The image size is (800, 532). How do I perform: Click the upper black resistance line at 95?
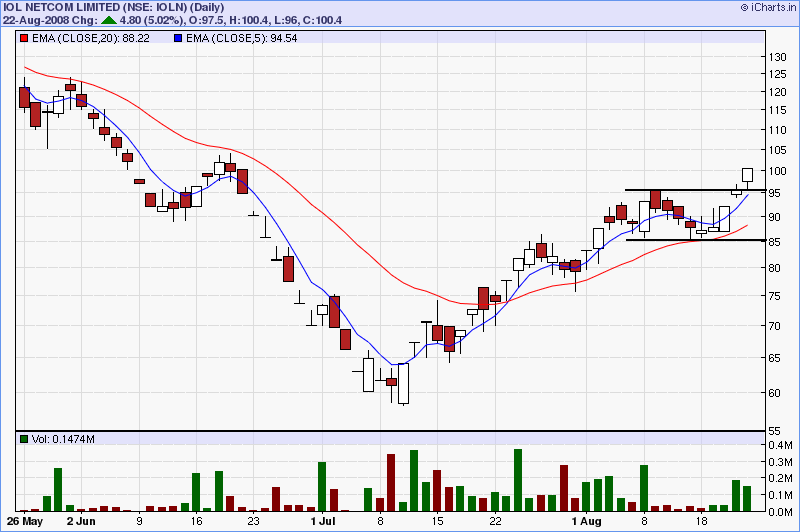click(695, 190)
